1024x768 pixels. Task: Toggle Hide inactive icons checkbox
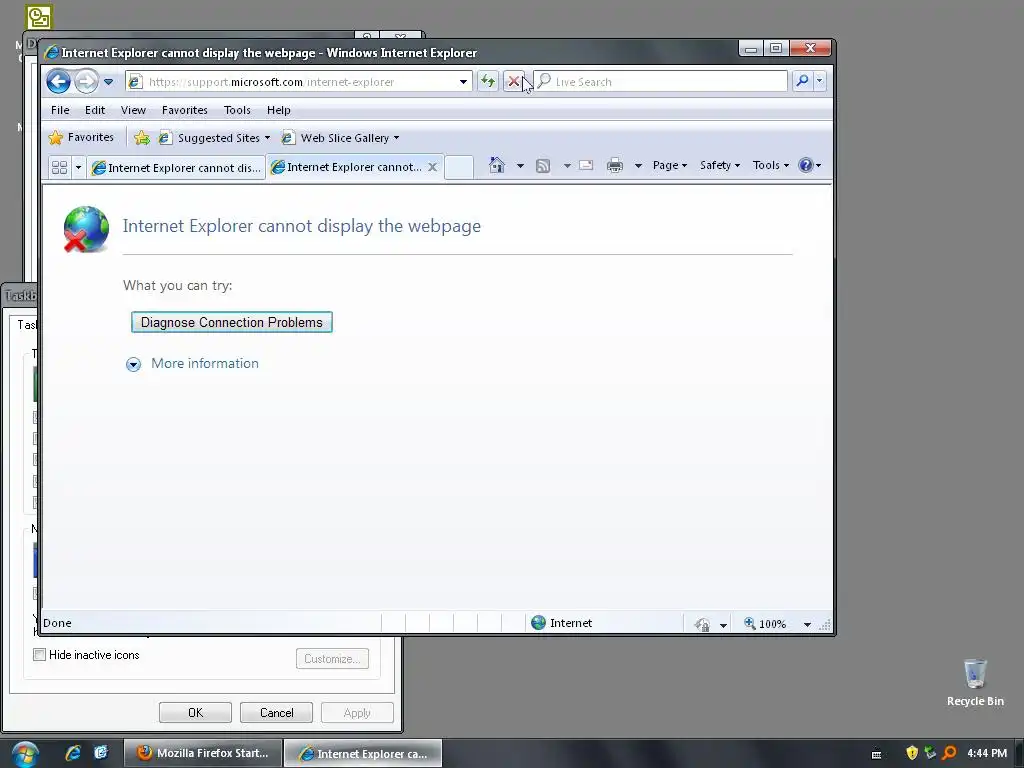coord(40,654)
